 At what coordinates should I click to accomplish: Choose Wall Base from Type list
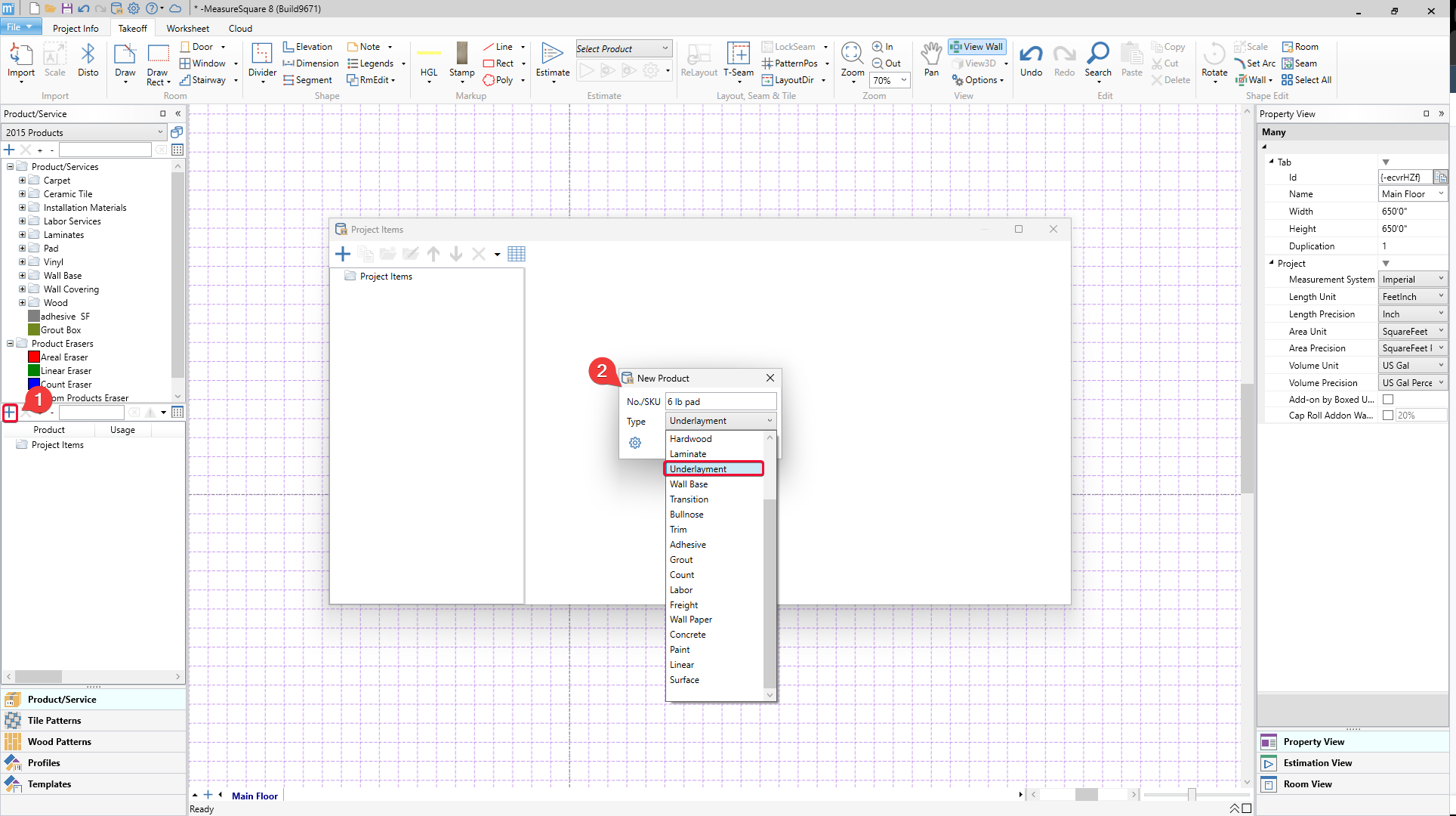[x=689, y=484]
